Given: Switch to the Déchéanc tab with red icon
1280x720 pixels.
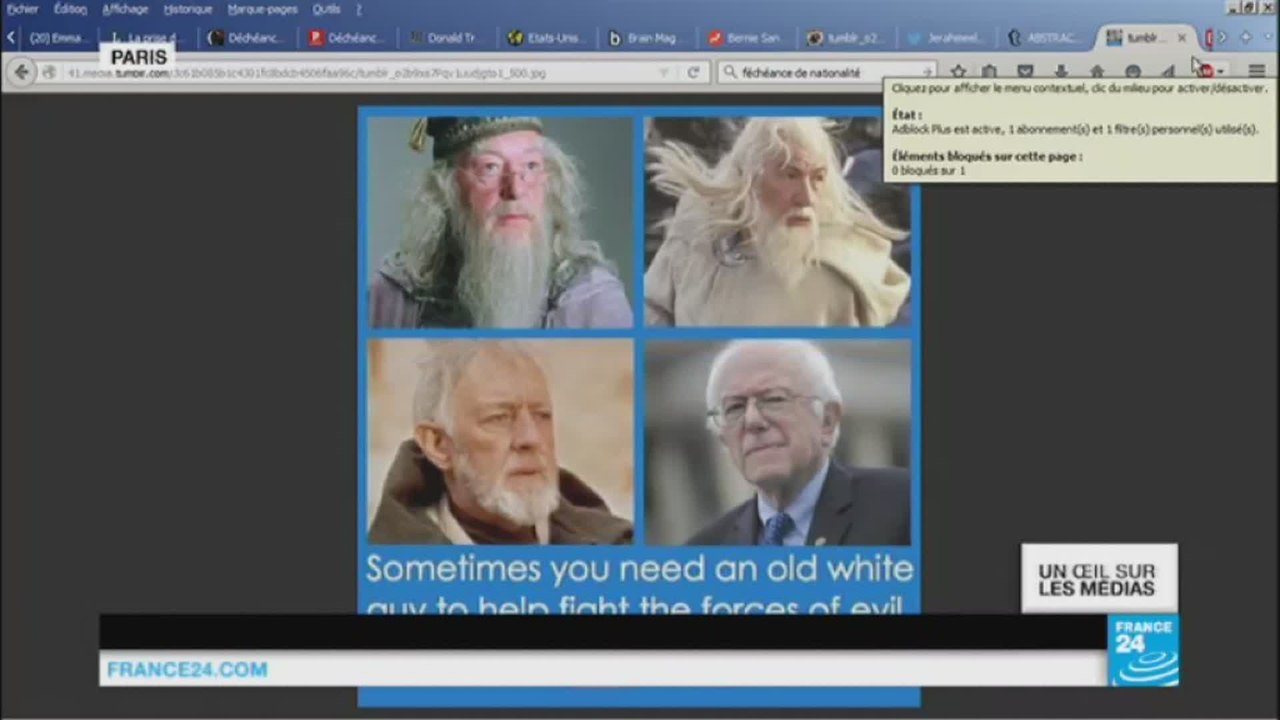Looking at the screenshot, I should (x=347, y=38).
